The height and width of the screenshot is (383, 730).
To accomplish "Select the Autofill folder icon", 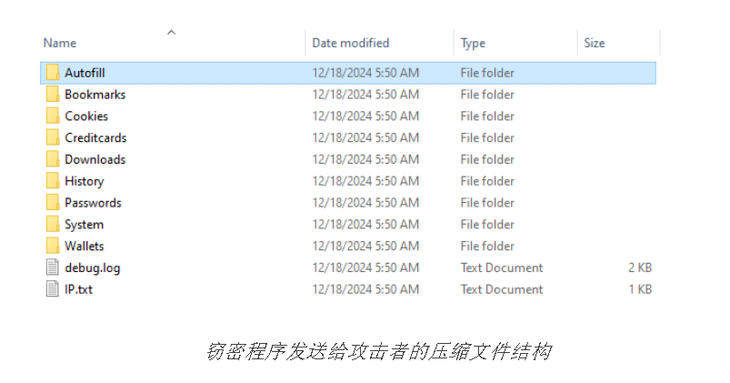I will click(x=53, y=73).
